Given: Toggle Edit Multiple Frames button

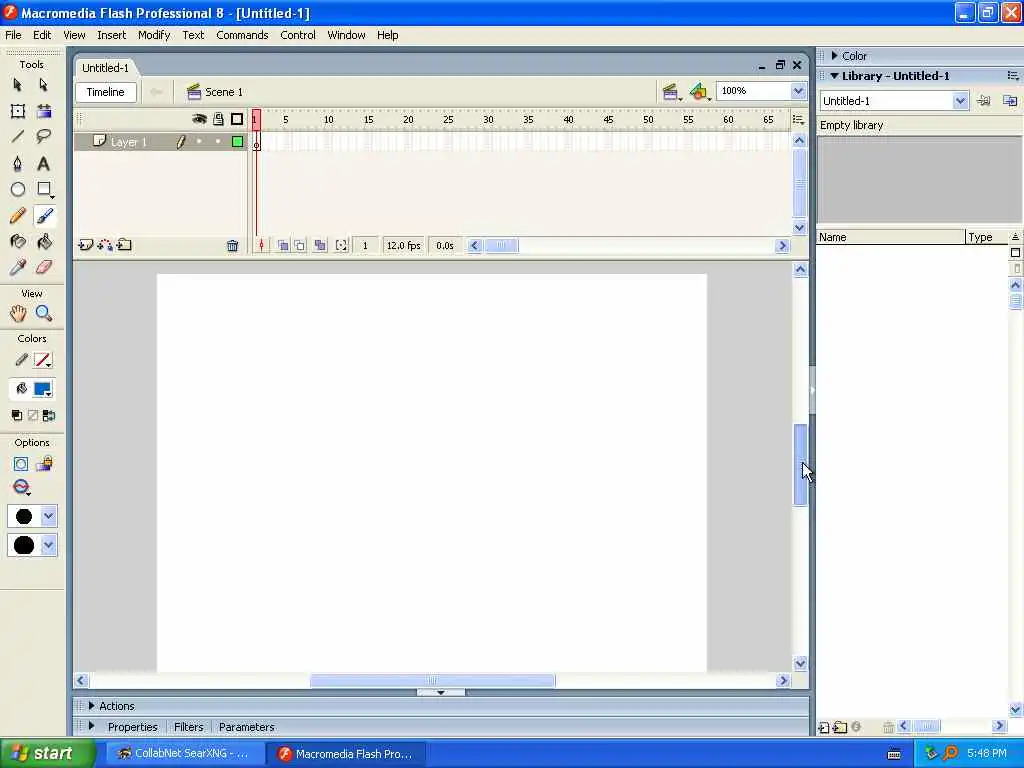Looking at the screenshot, I should (x=320, y=246).
